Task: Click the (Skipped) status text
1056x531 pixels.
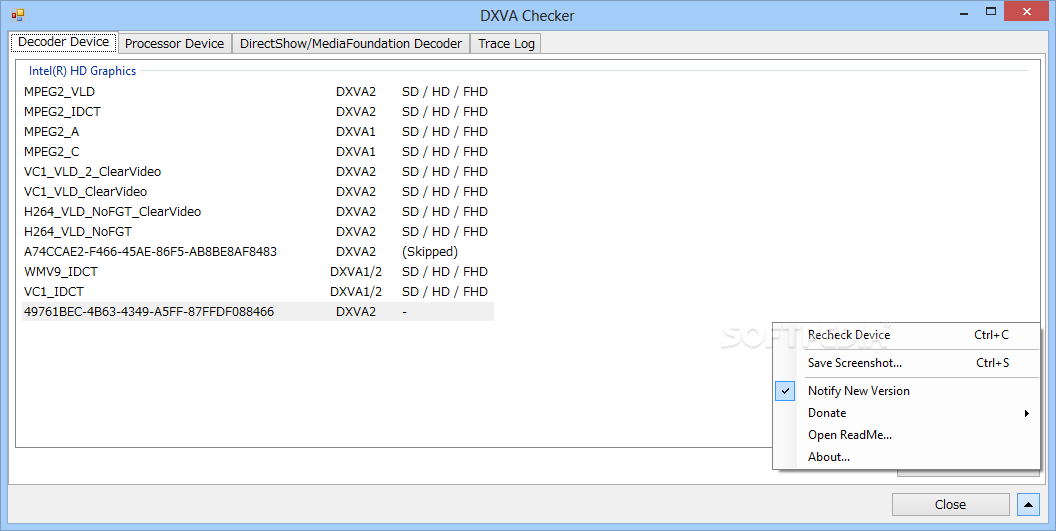Action: tap(430, 251)
